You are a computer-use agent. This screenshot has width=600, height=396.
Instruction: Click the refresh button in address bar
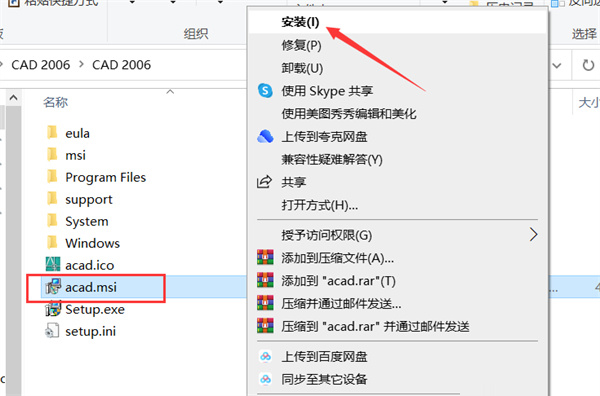click(x=588, y=65)
